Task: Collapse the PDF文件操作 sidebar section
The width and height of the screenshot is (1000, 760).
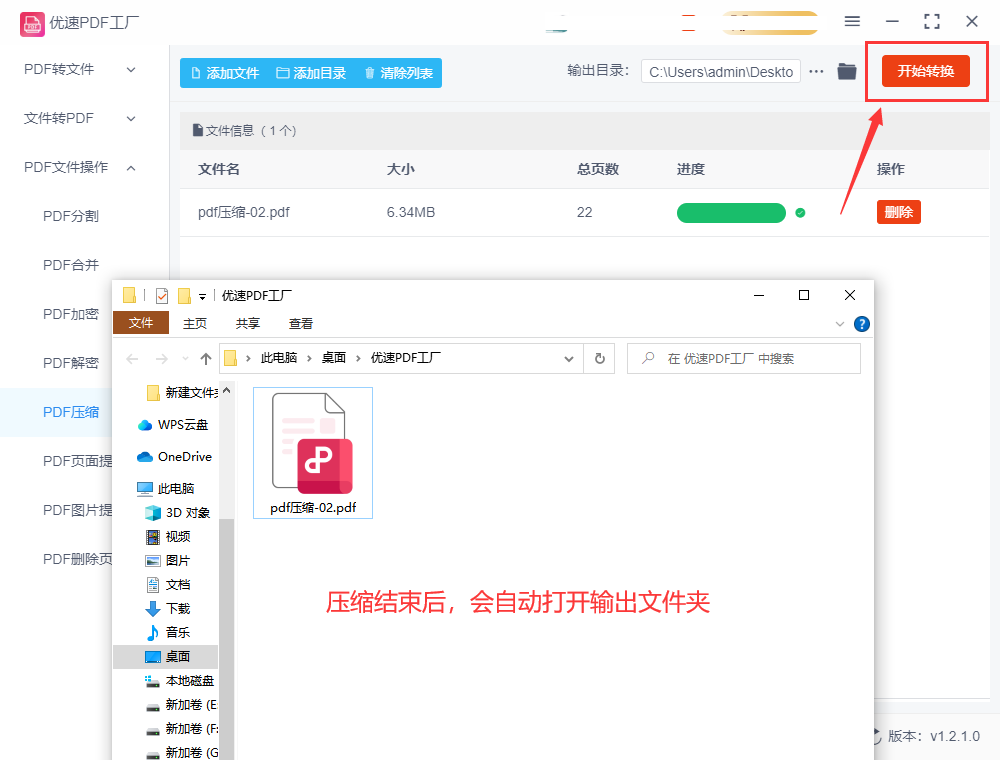Action: [131, 168]
